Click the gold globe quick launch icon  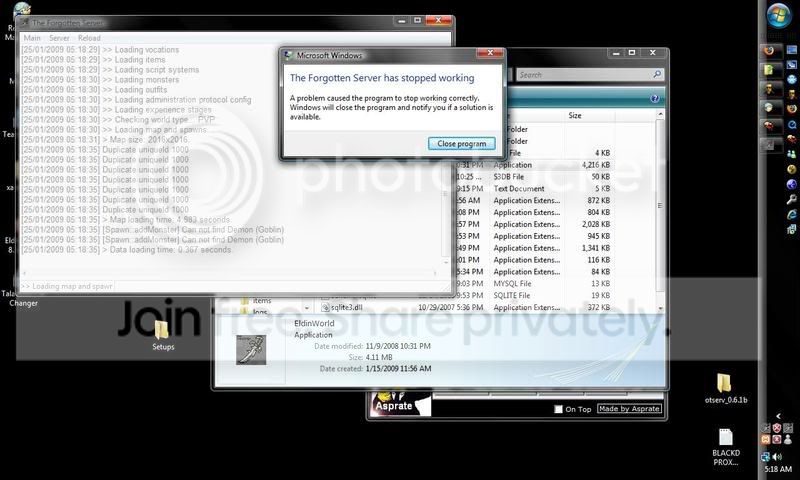tap(792, 169)
